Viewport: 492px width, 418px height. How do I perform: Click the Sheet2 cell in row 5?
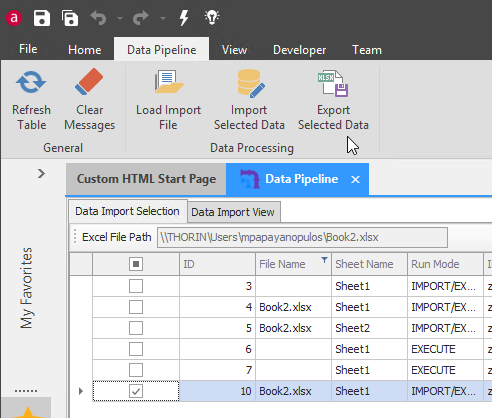369,328
